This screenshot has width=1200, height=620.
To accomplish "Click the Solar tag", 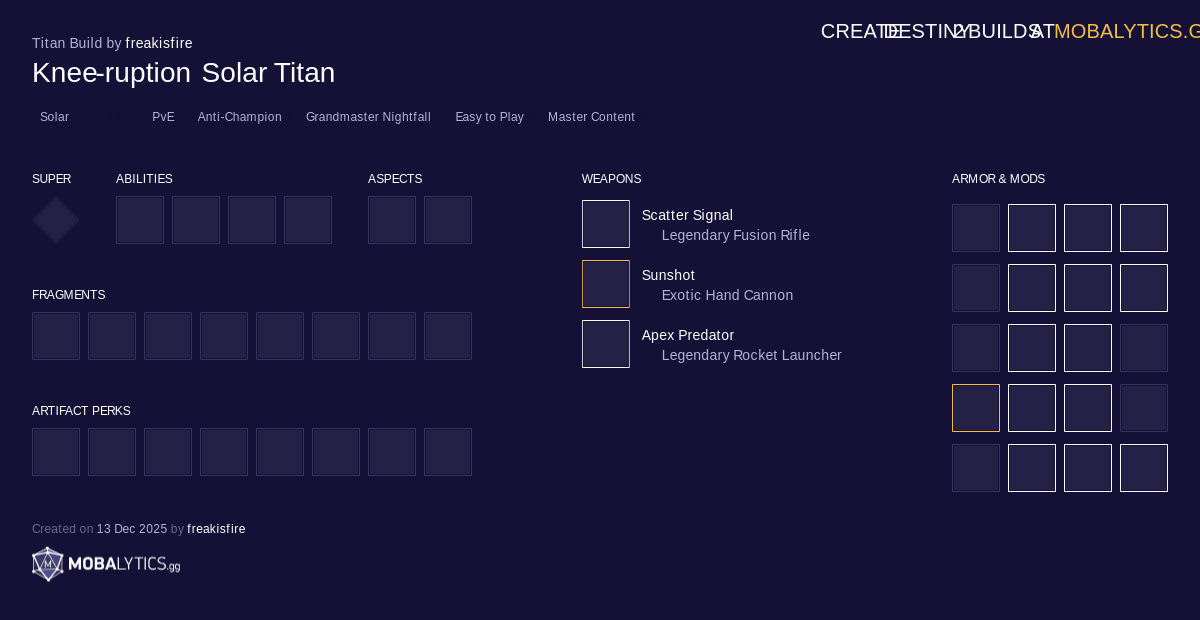I will 54,117.
